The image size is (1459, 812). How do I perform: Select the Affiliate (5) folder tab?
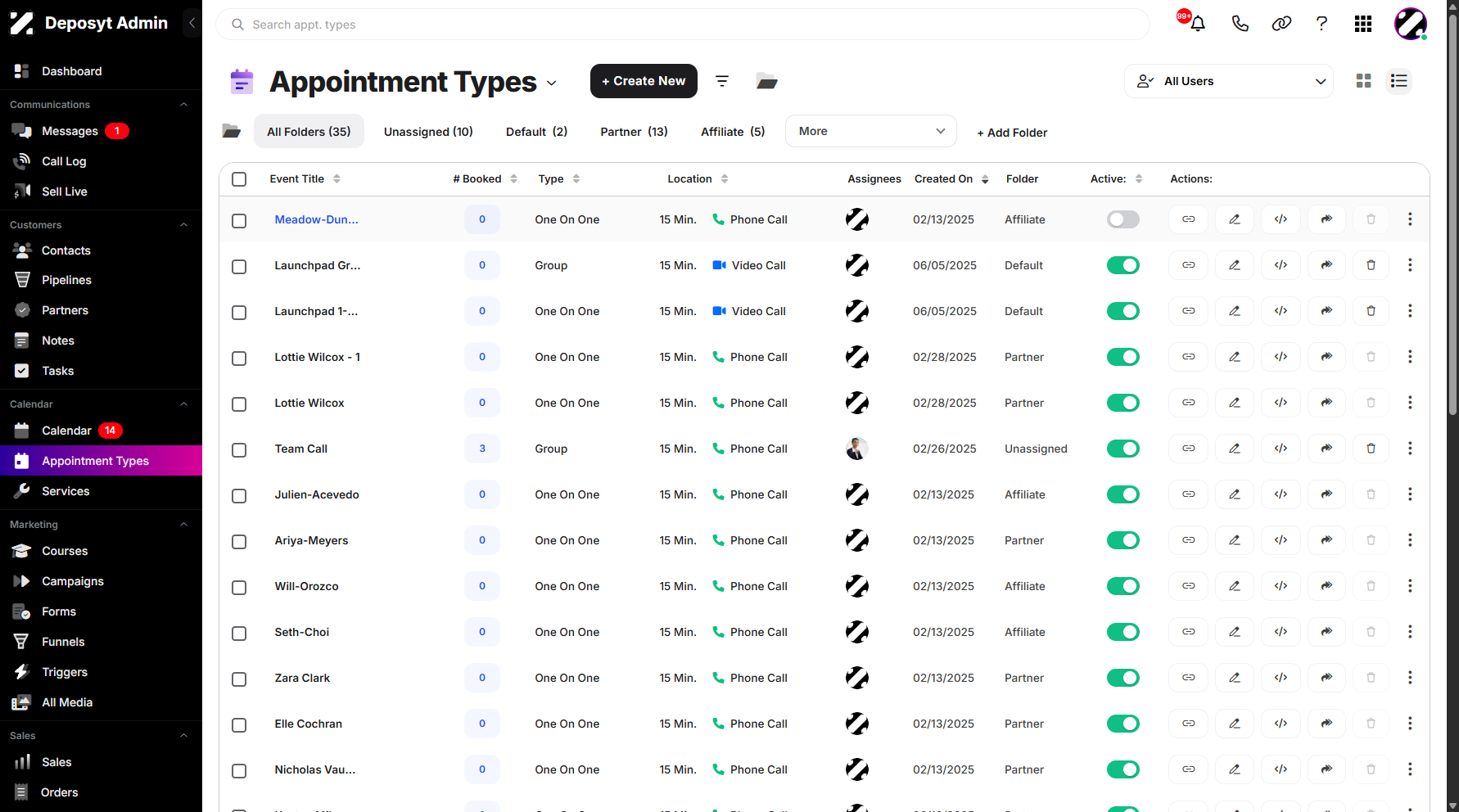[x=733, y=132]
